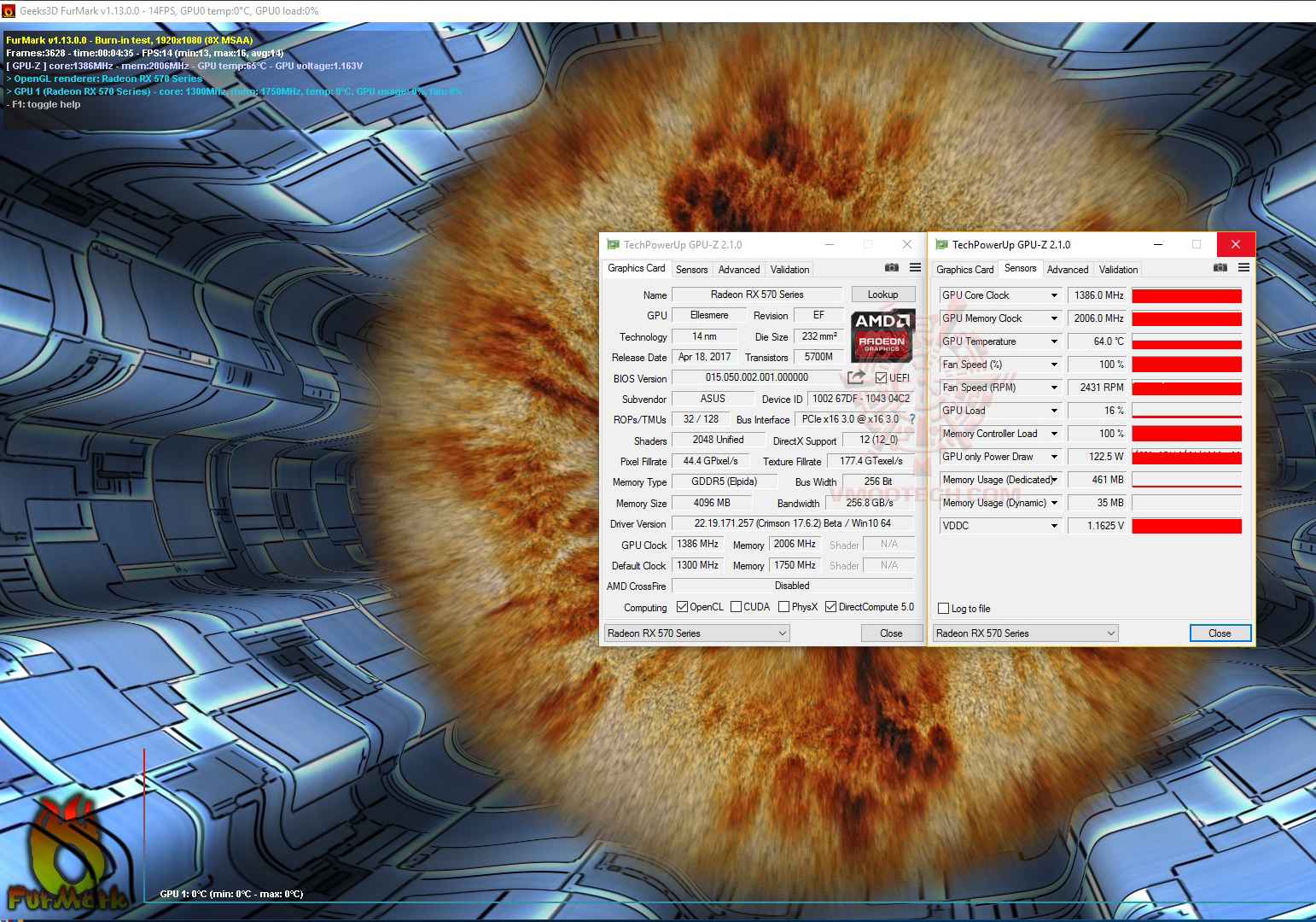Click the sensor reading 2431 RPM
1316x922 pixels.
[1098, 388]
